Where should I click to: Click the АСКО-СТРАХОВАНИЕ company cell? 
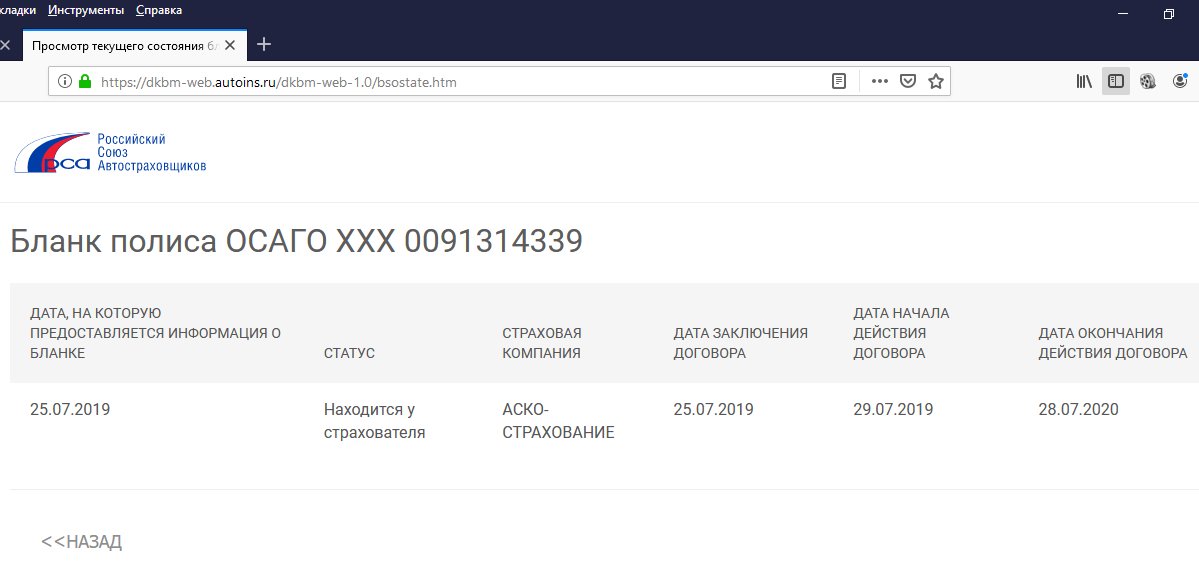tap(558, 421)
